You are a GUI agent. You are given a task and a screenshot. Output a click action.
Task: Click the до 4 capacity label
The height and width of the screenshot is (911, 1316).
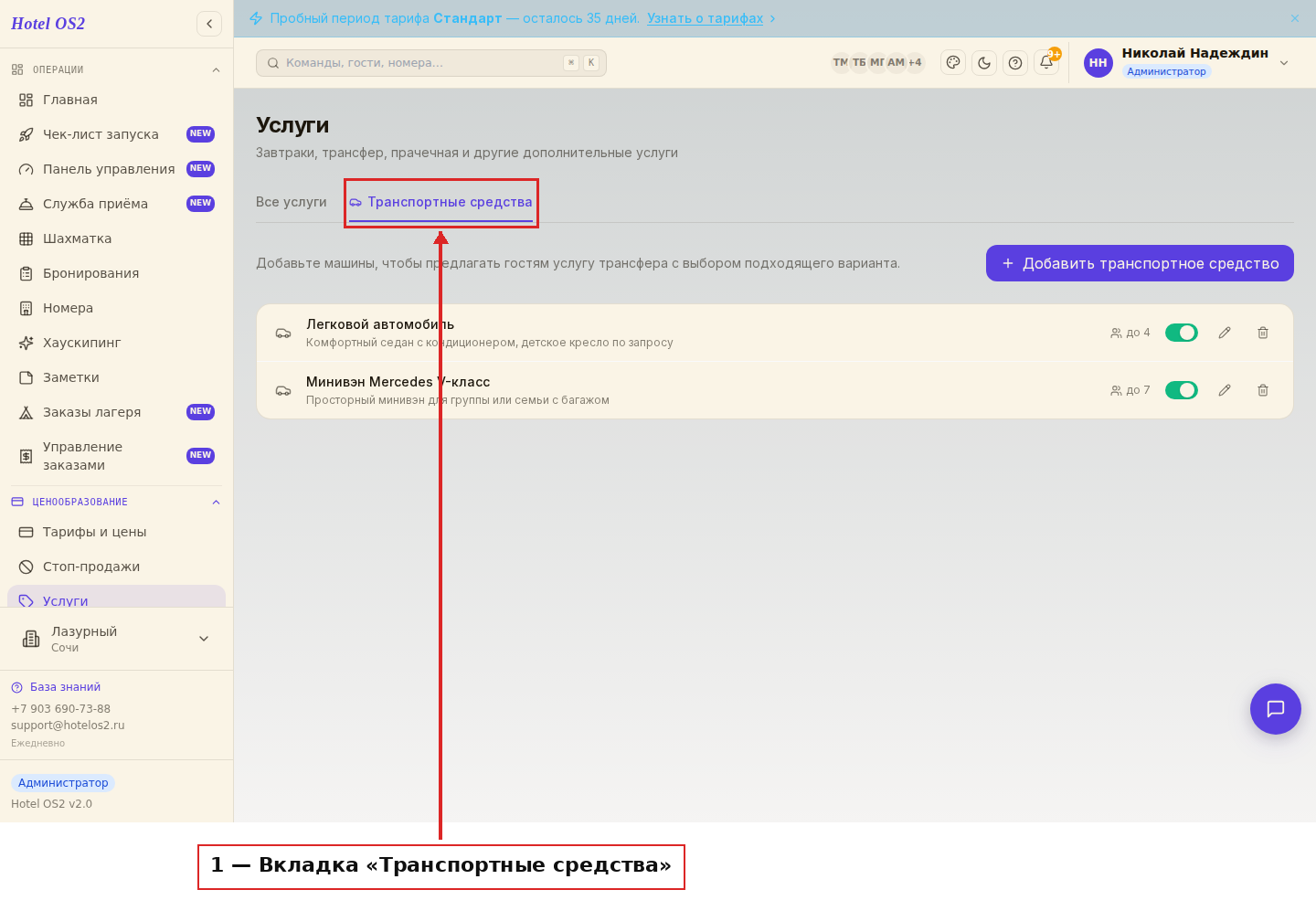pos(1130,333)
